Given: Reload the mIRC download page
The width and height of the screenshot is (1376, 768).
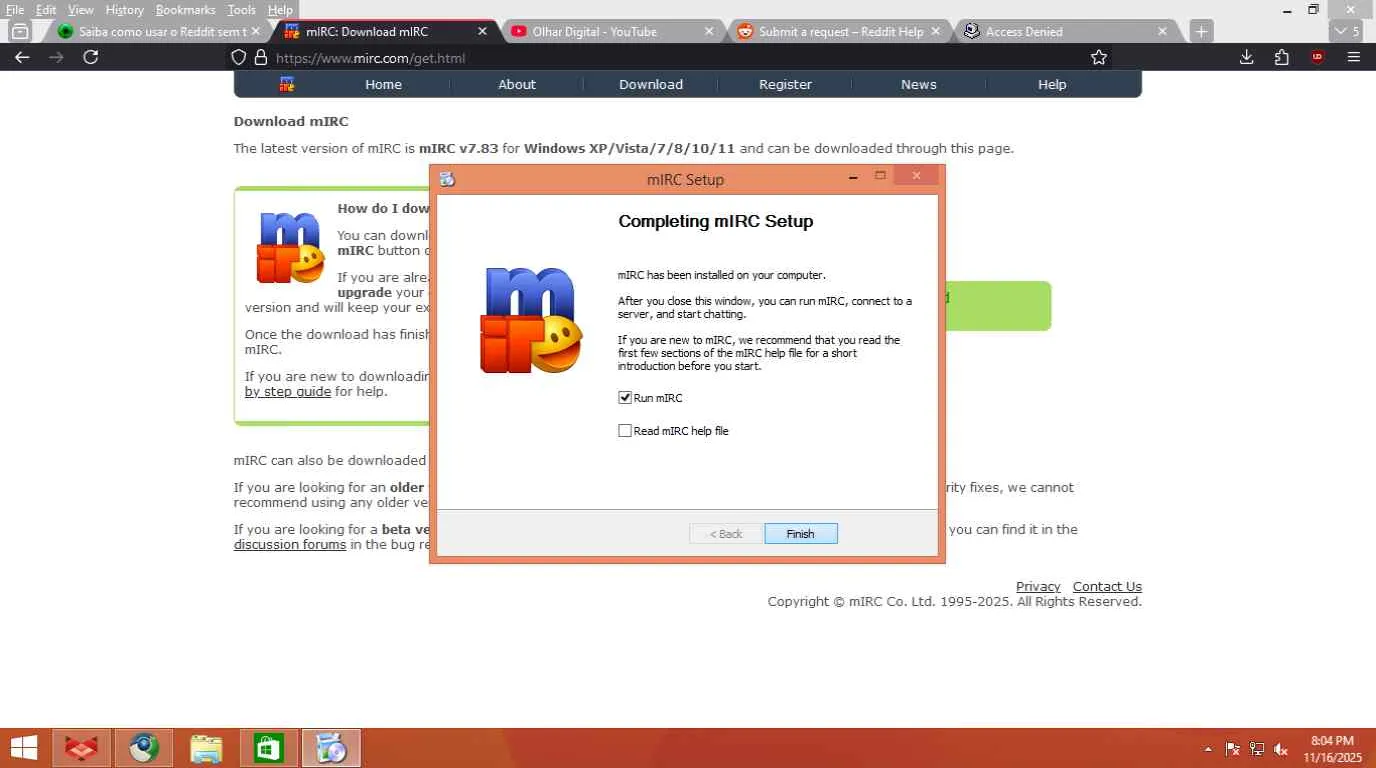Looking at the screenshot, I should pos(90,57).
